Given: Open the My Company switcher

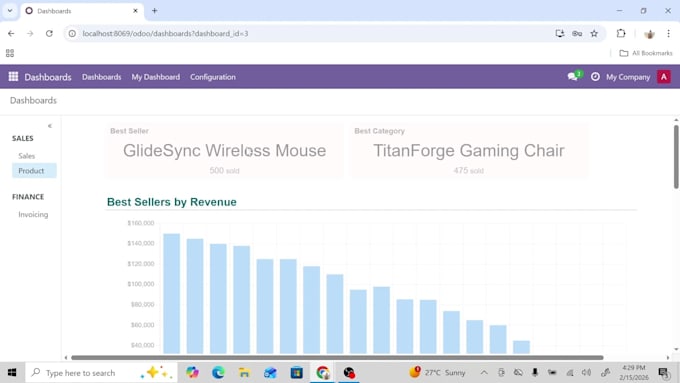Looking at the screenshot, I should pyautogui.click(x=628, y=77).
